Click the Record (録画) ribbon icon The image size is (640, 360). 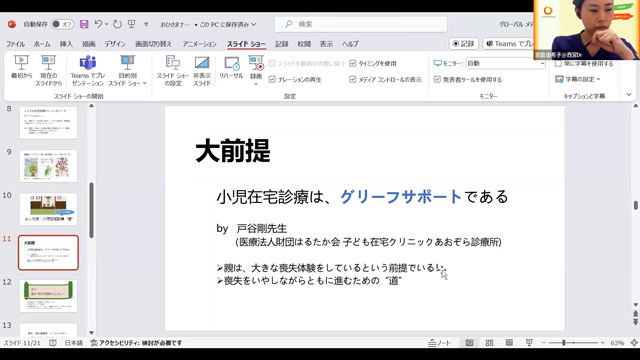click(x=256, y=63)
